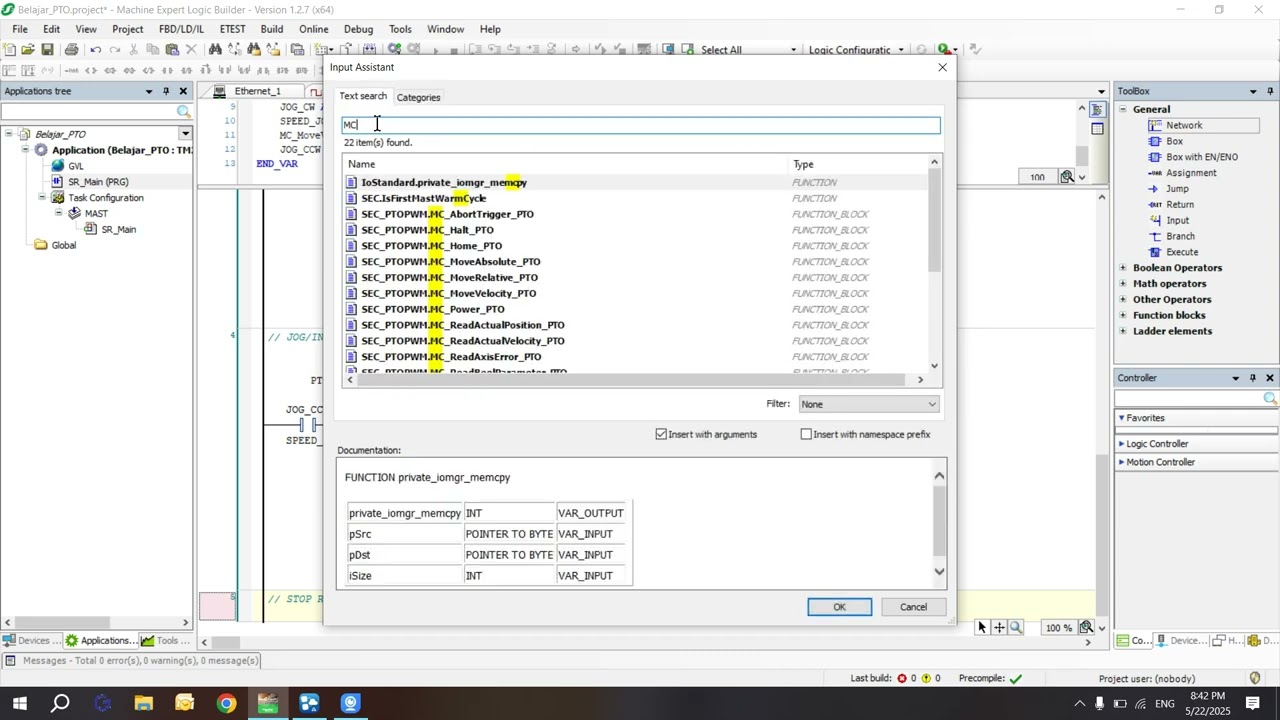Screen dimensions: 1280x720
Task: Select the arrow pointer tool in editor
Action: point(982,628)
